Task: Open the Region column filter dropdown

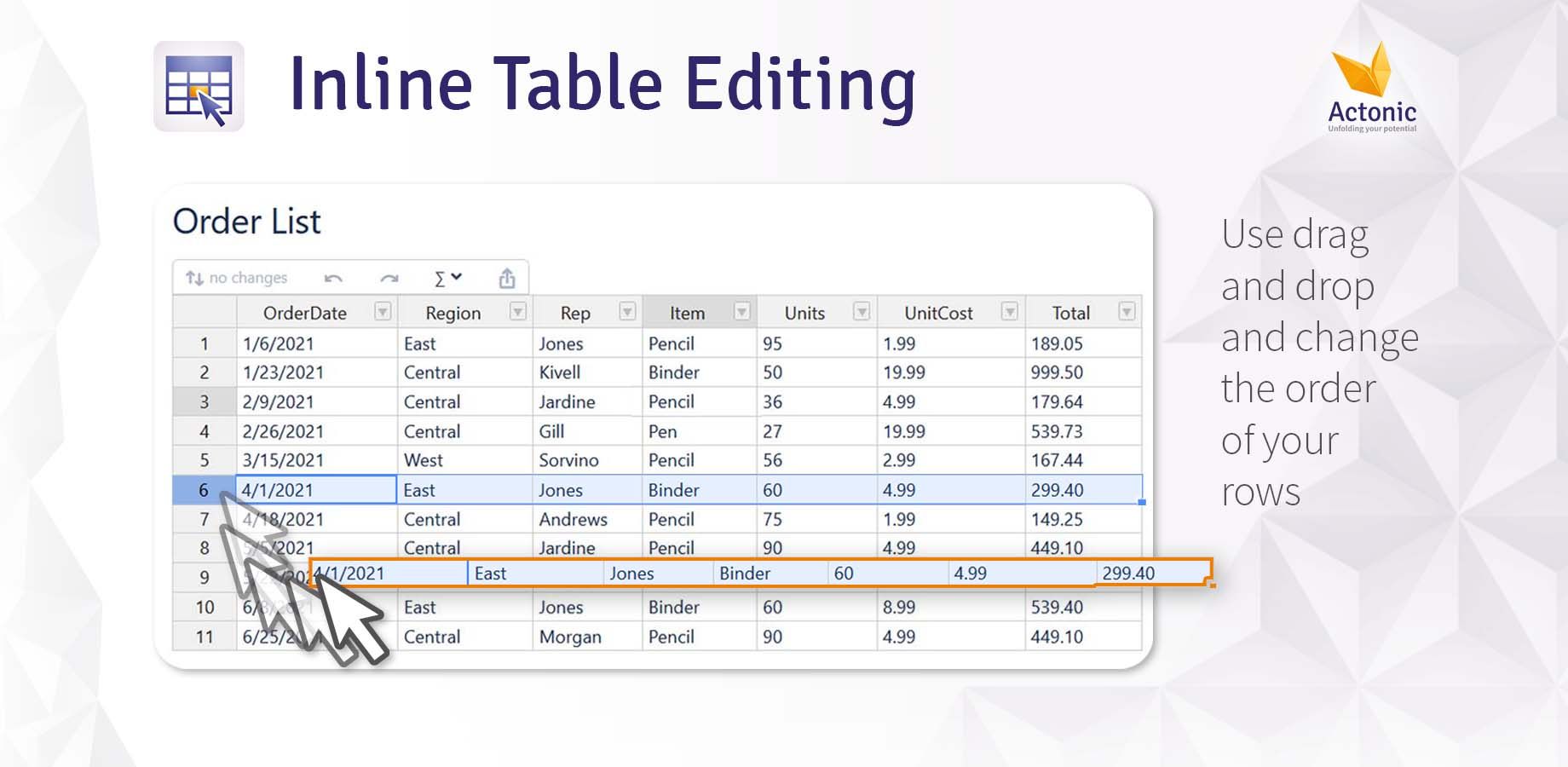Action: coord(517,312)
